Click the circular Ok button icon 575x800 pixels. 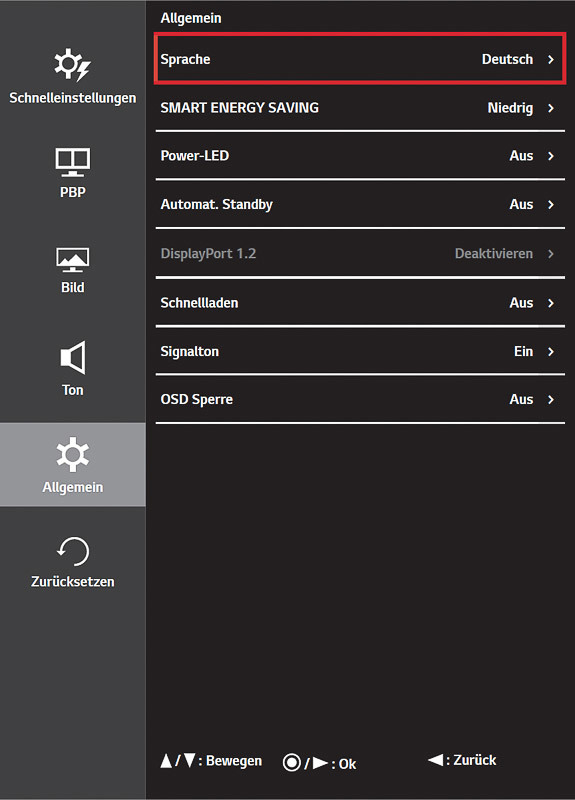(x=292, y=763)
